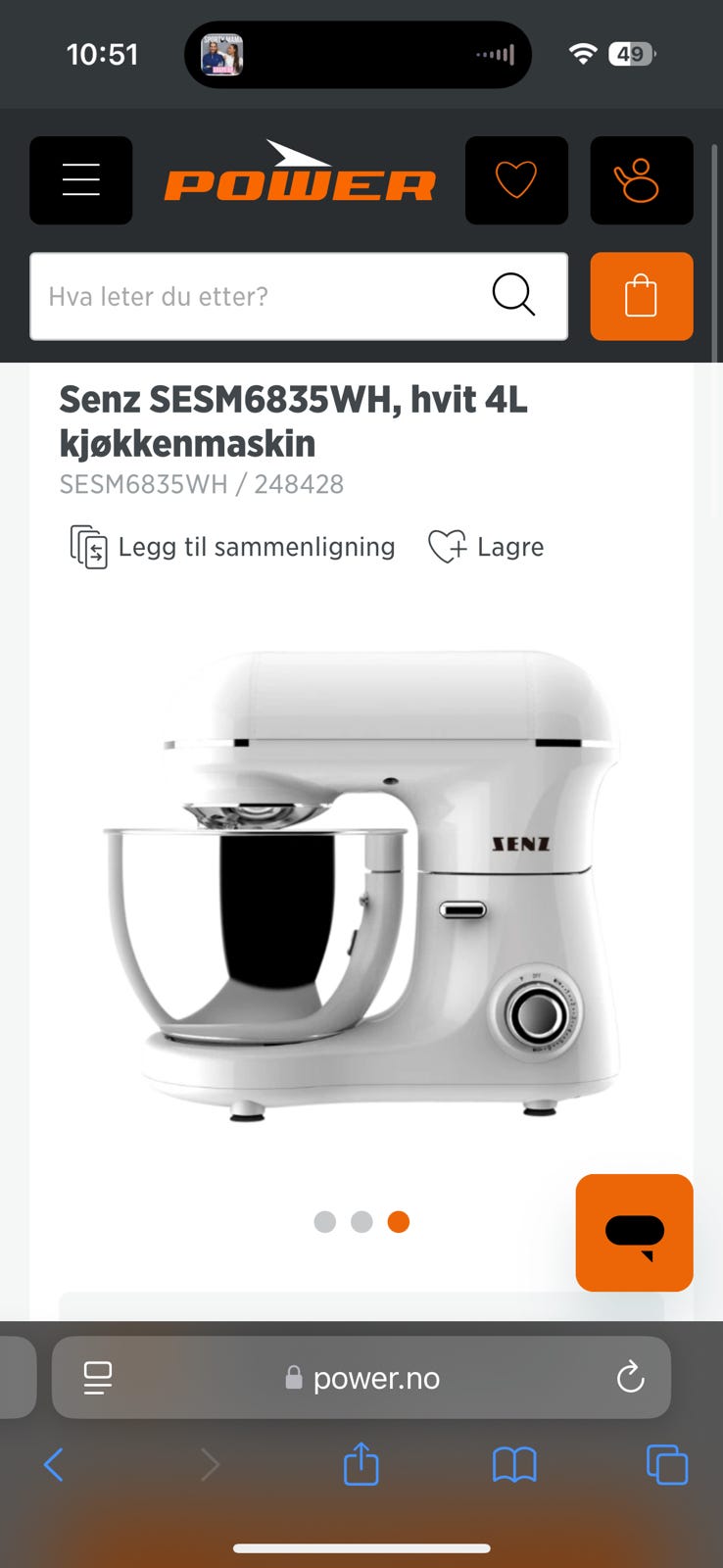Image resolution: width=723 pixels, height=1568 pixels.
Task: Focus the 'Hva leter du etter?' search field
Action: coord(299,296)
